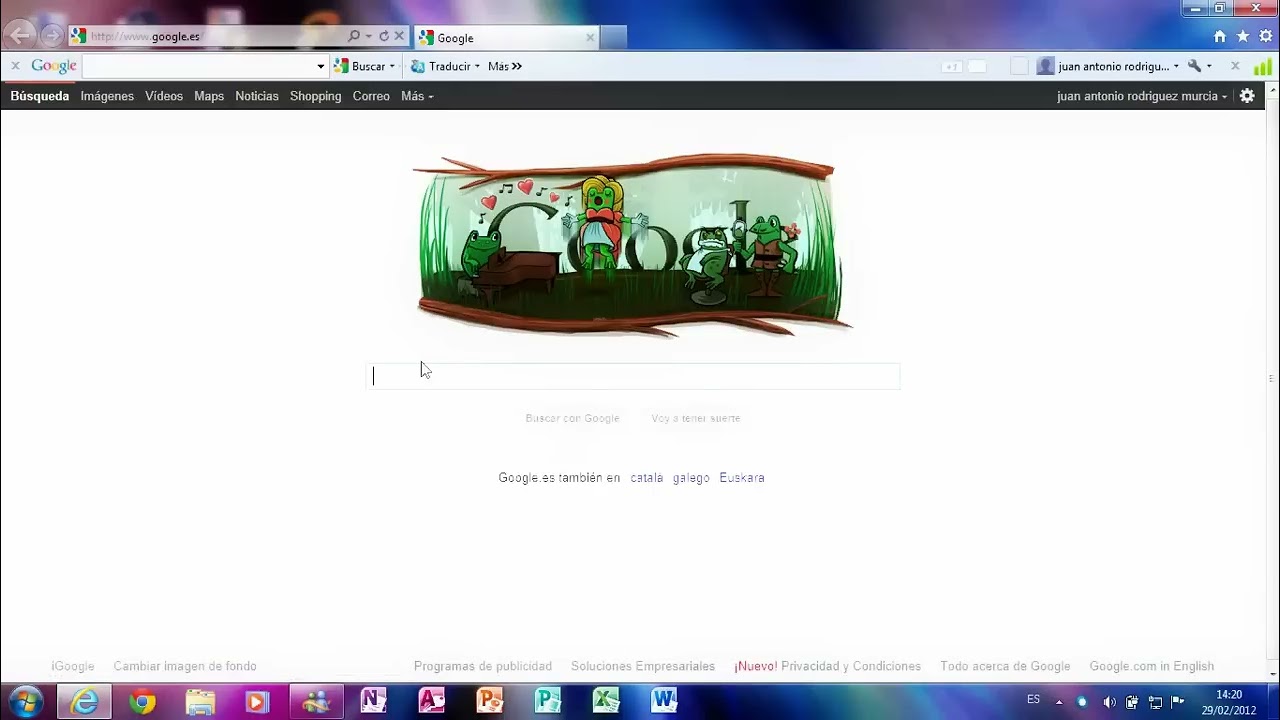The image size is (1280, 720).
Task: Click the toolbar profile picture avatar
Action: [x=1045, y=66]
